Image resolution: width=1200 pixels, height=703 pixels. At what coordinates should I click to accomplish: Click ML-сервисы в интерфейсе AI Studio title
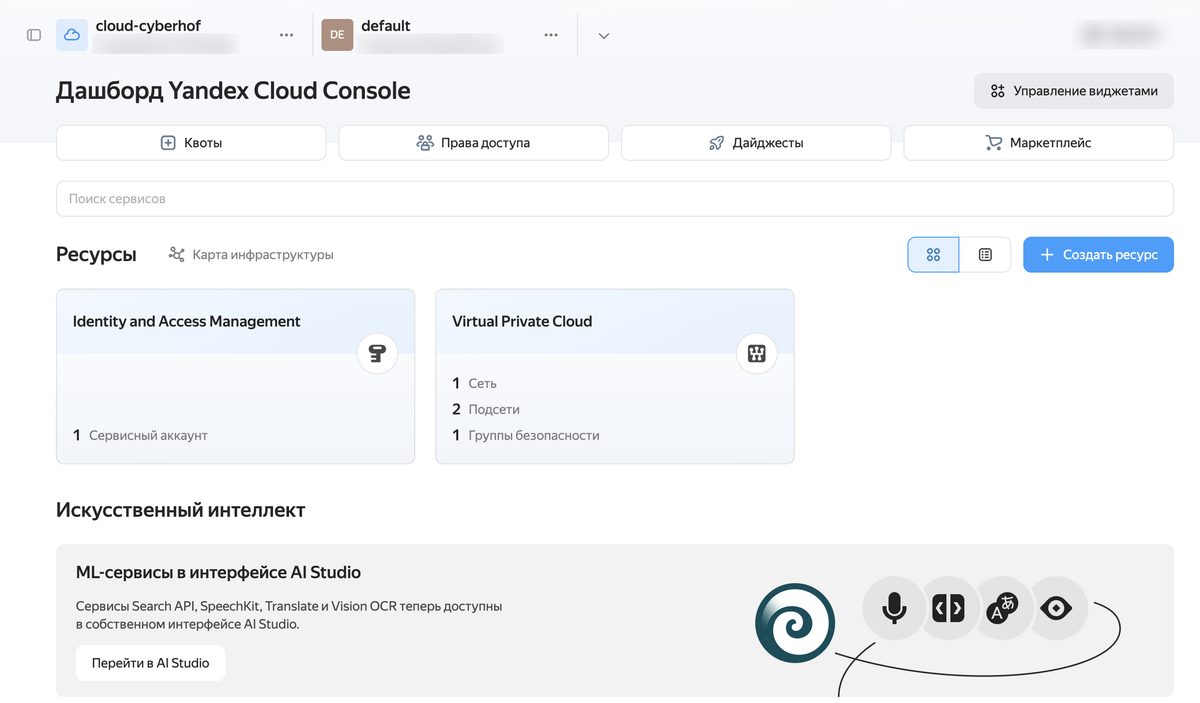click(x=218, y=573)
